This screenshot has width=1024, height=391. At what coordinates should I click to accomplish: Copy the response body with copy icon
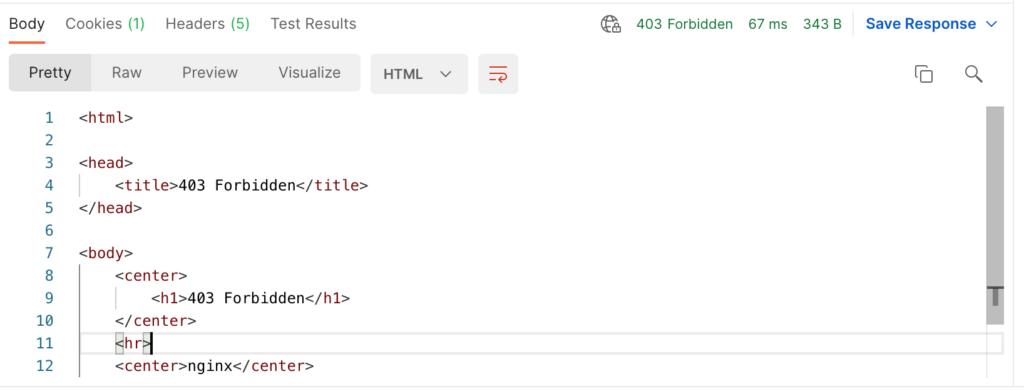point(923,74)
